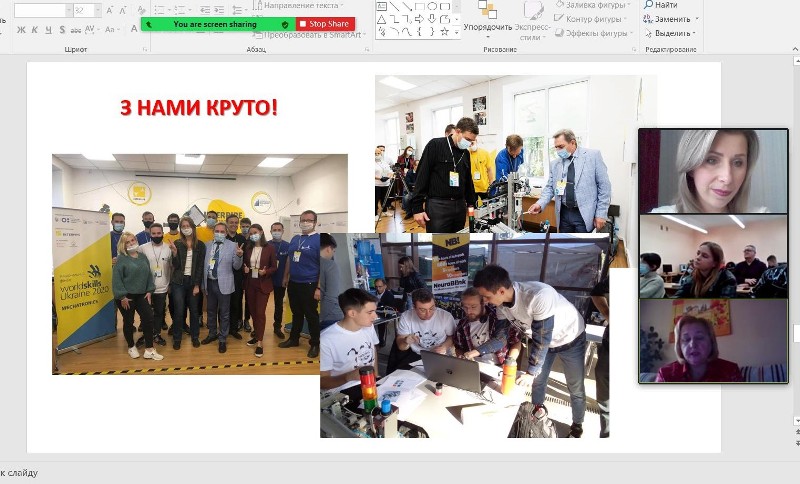This screenshot has height=484, width=800.
Task: Open Рисование dialog launcher
Action: pyautogui.click(x=634, y=49)
